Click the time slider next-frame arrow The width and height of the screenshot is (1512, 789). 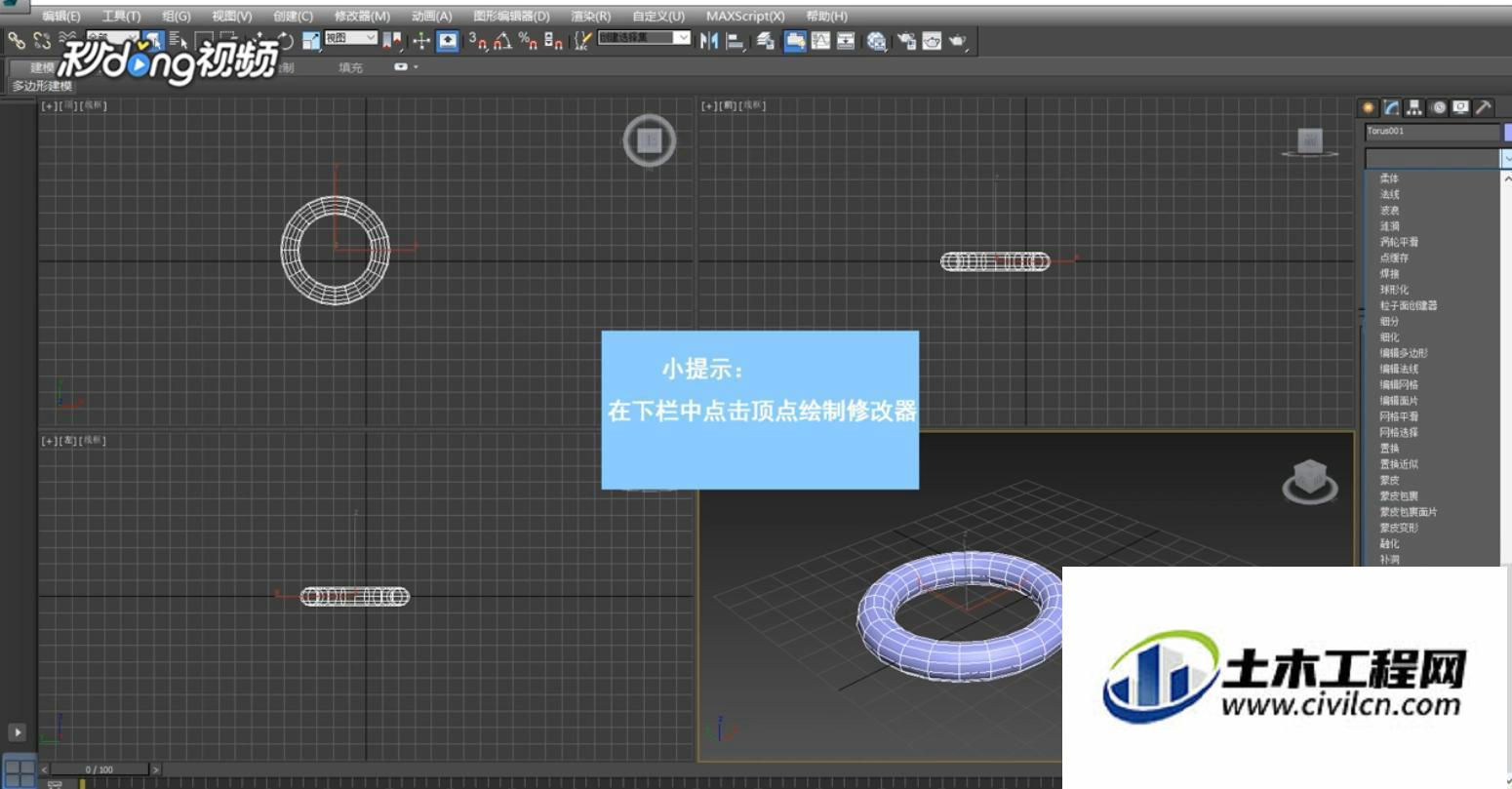coord(155,769)
